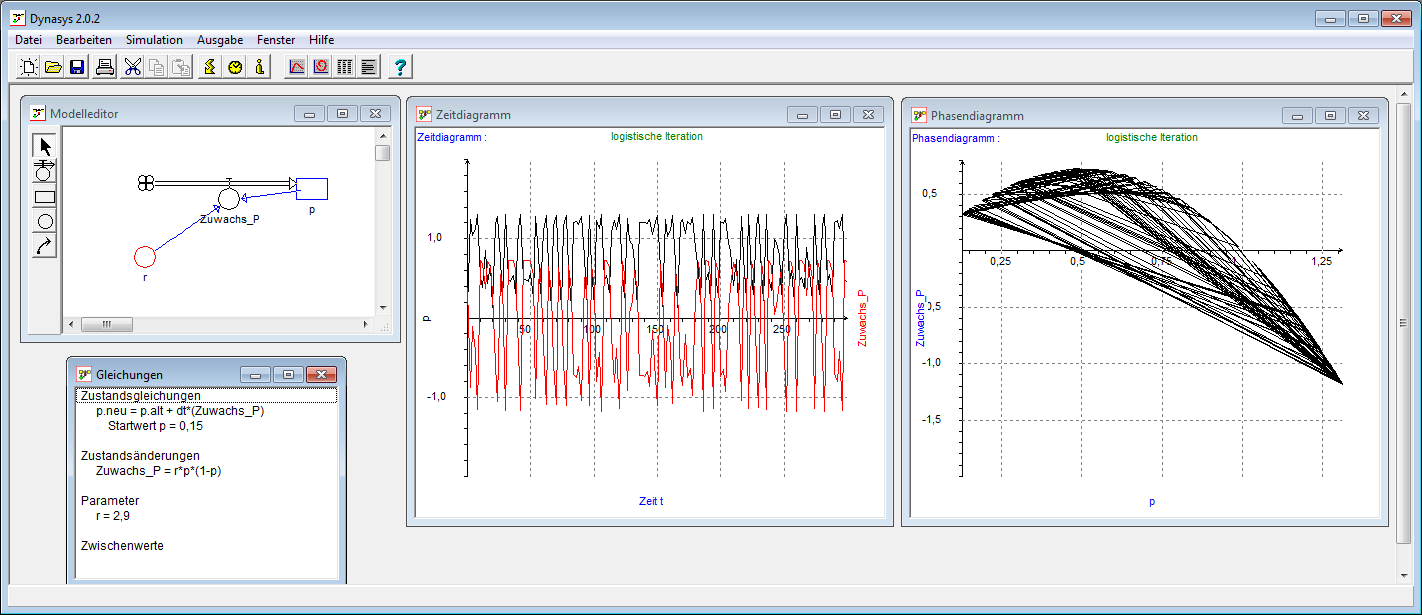
Task: Open the Simulation menu
Action: [x=154, y=40]
